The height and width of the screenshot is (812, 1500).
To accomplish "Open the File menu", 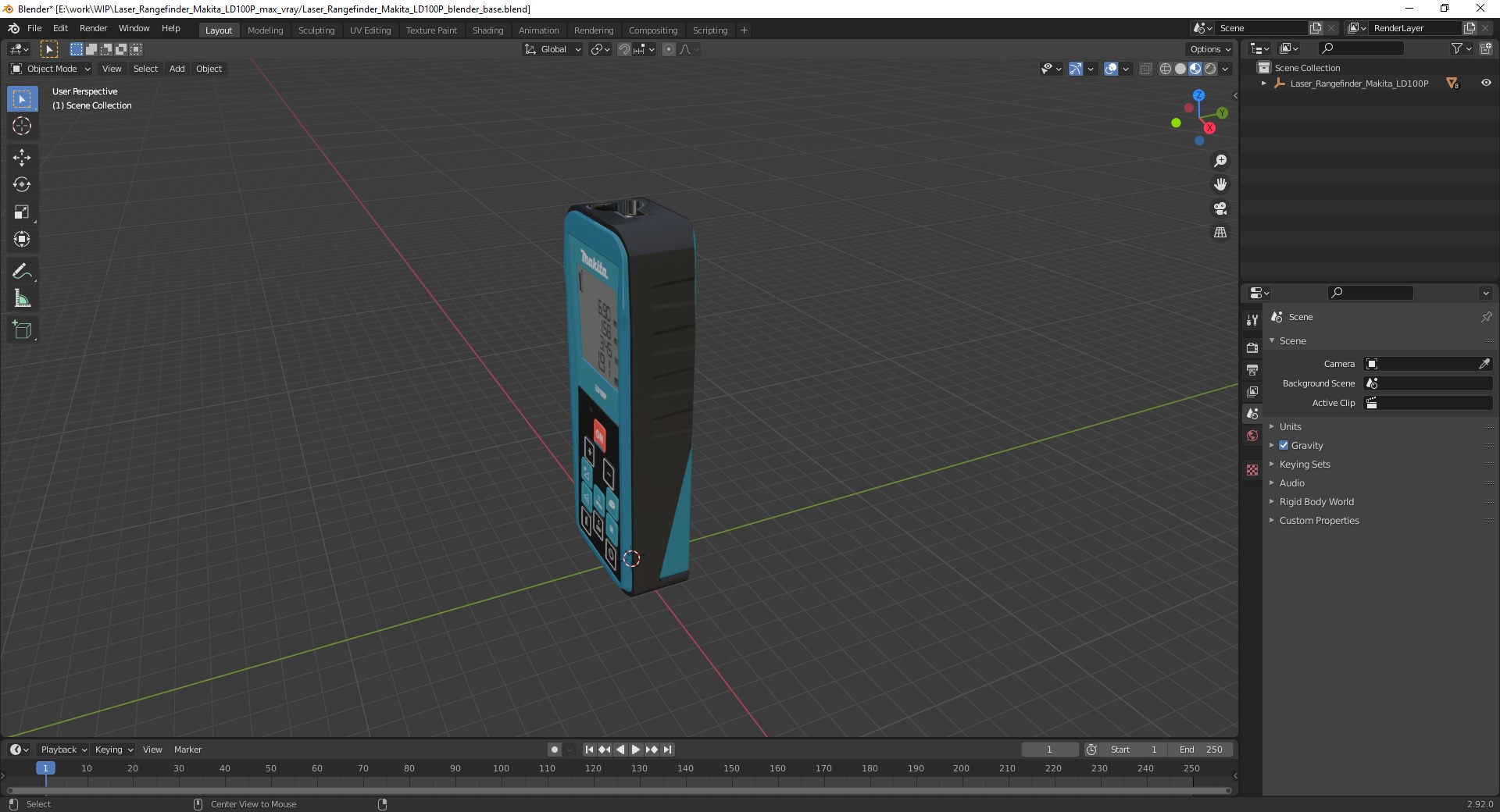I will click(x=34, y=28).
